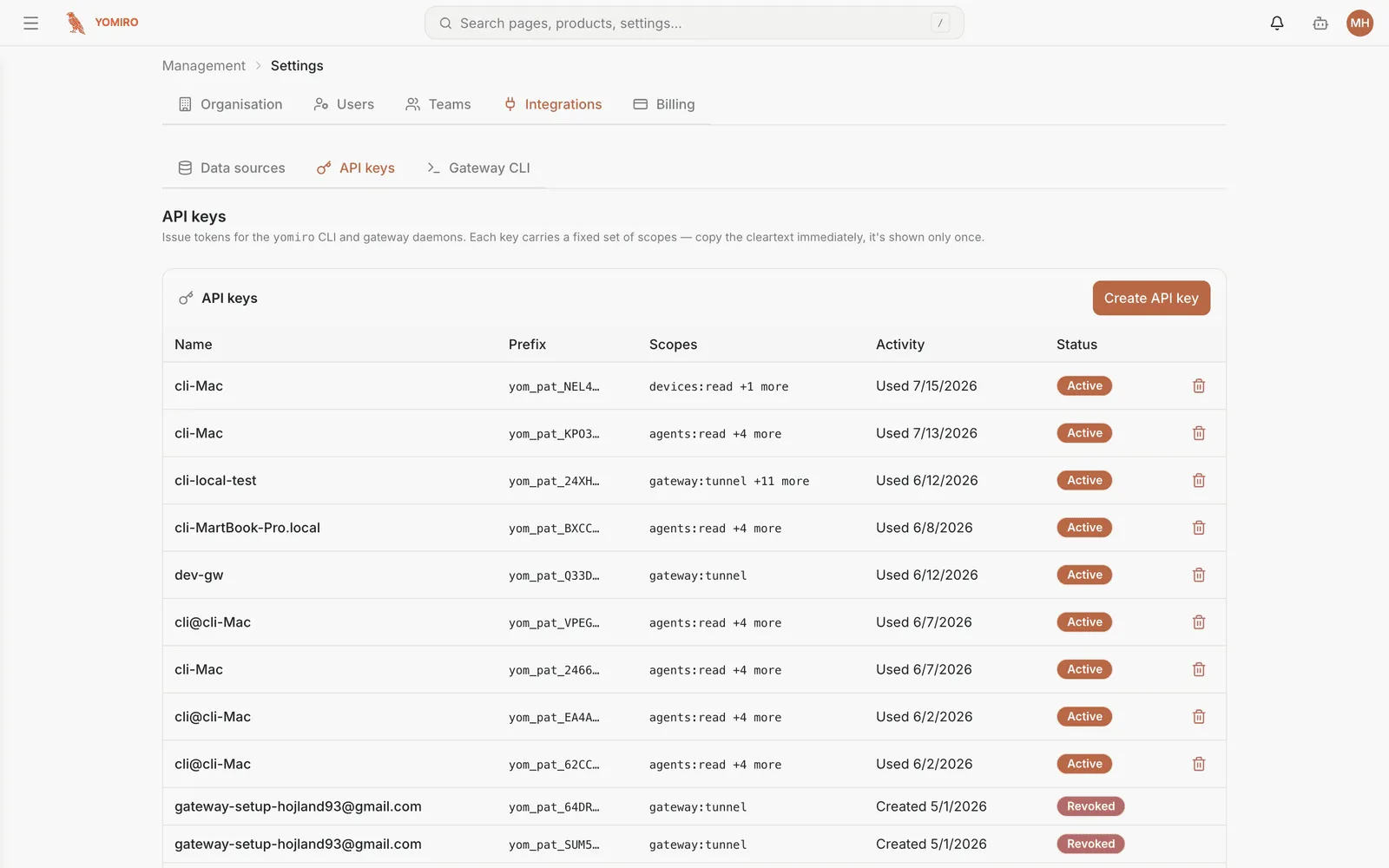This screenshot has height=868, width=1389.
Task: Click the Revoked badge for yom_pat_SUM5
Action: (1090, 845)
